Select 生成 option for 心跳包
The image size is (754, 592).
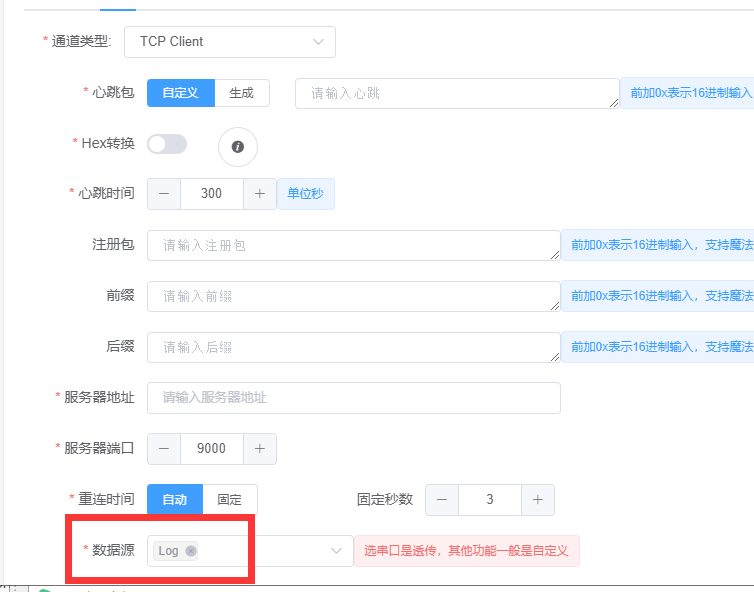pyautogui.click(x=242, y=93)
